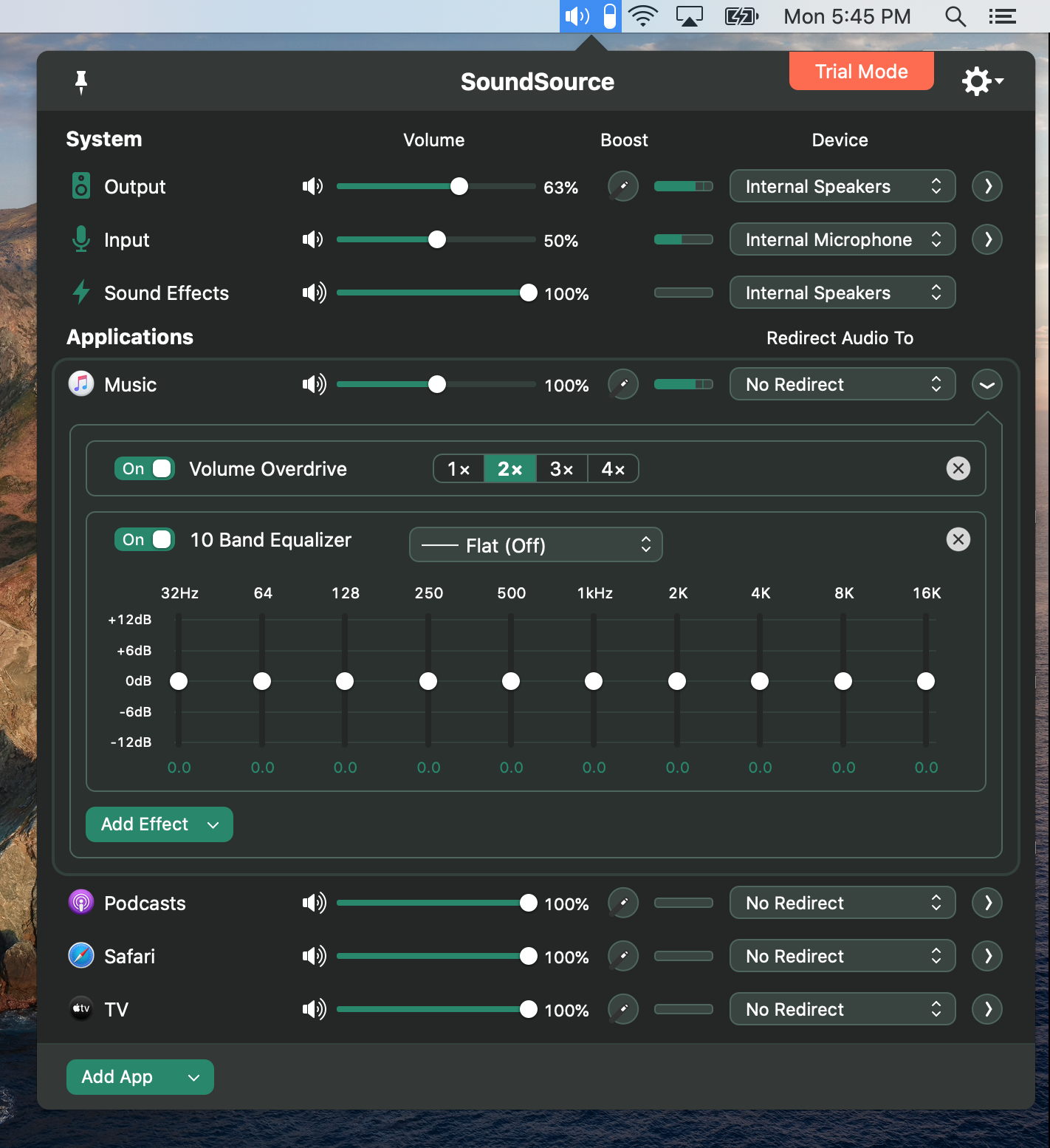This screenshot has width=1050, height=1148.
Task: Mute the Safari volume icon
Action: [x=314, y=956]
